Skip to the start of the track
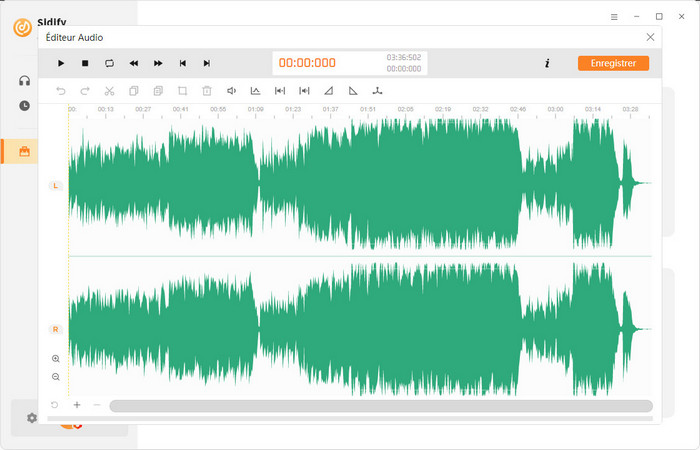The image size is (700, 450). 182,63
